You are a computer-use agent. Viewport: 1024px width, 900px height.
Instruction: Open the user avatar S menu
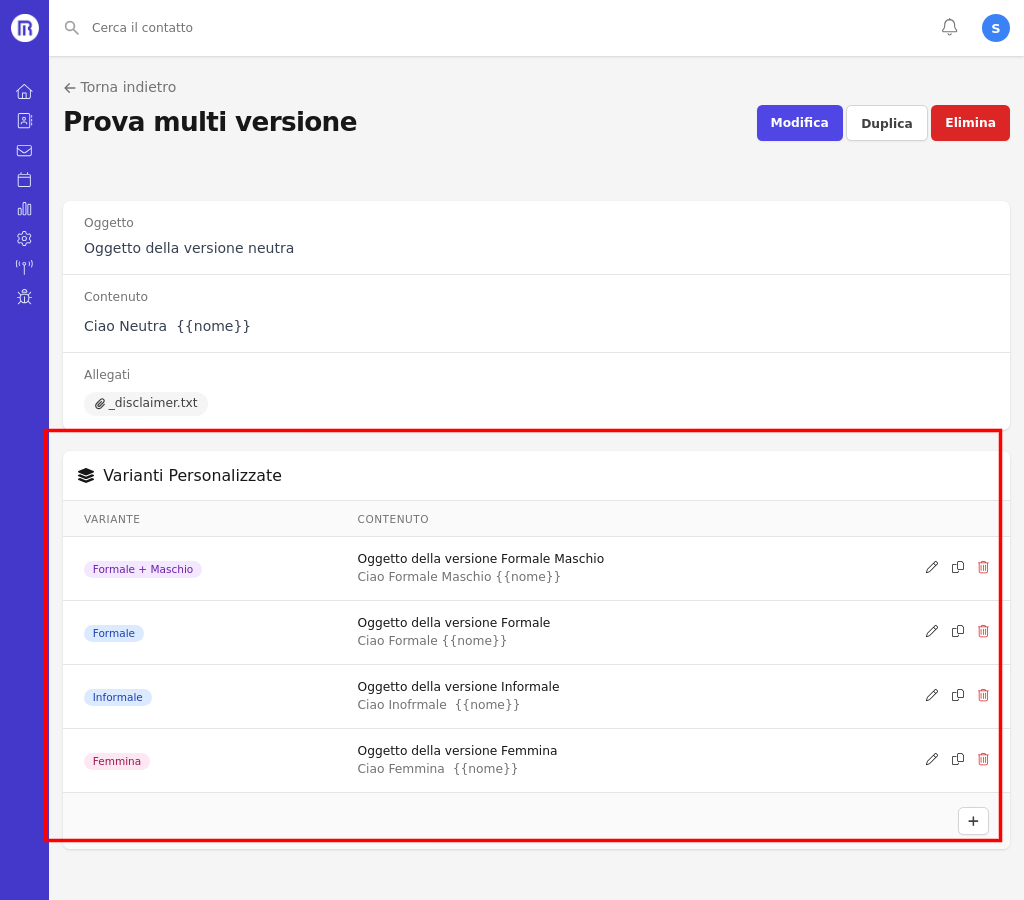pyautogui.click(x=995, y=28)
